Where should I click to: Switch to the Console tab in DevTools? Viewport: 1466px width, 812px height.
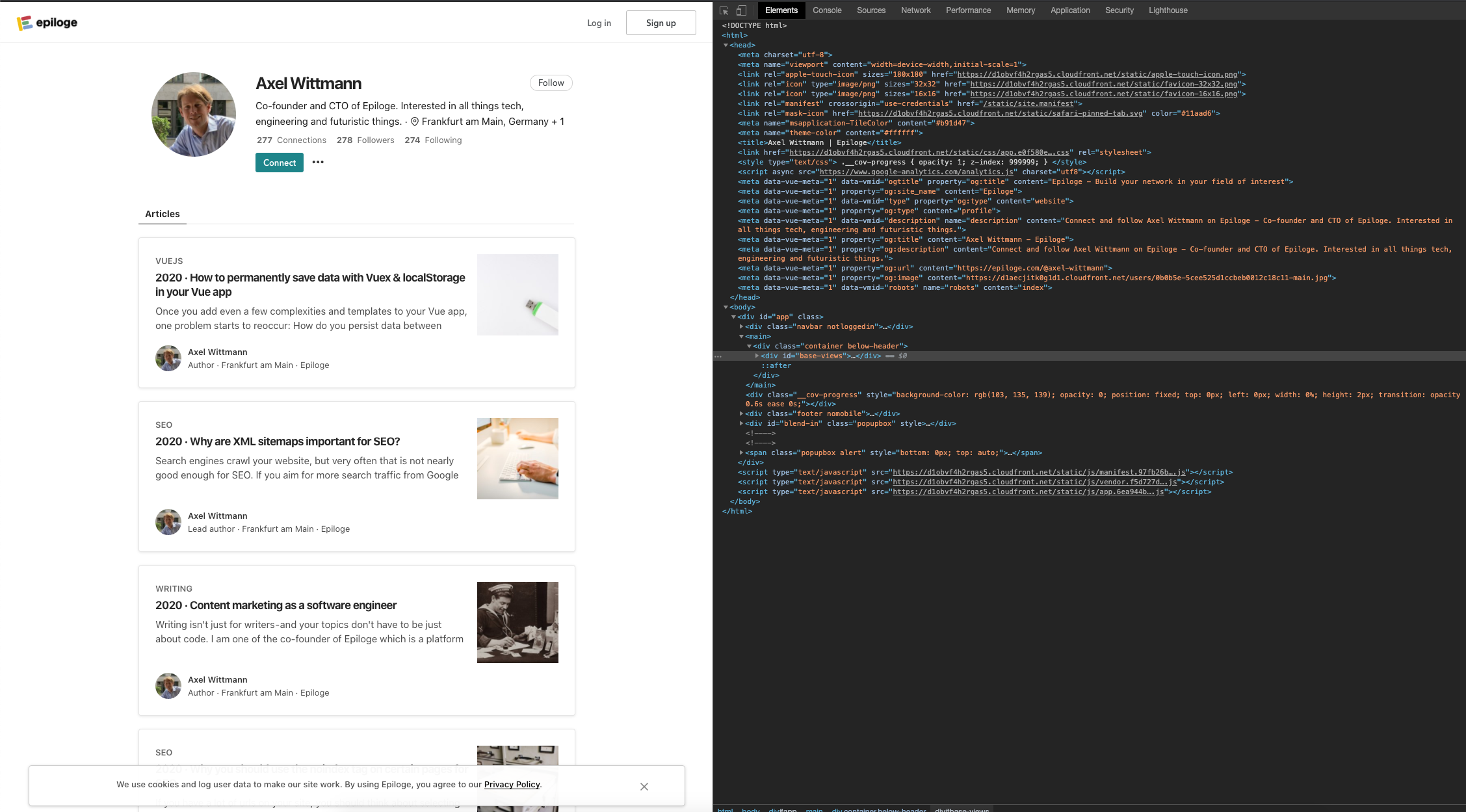click(827, 10)
